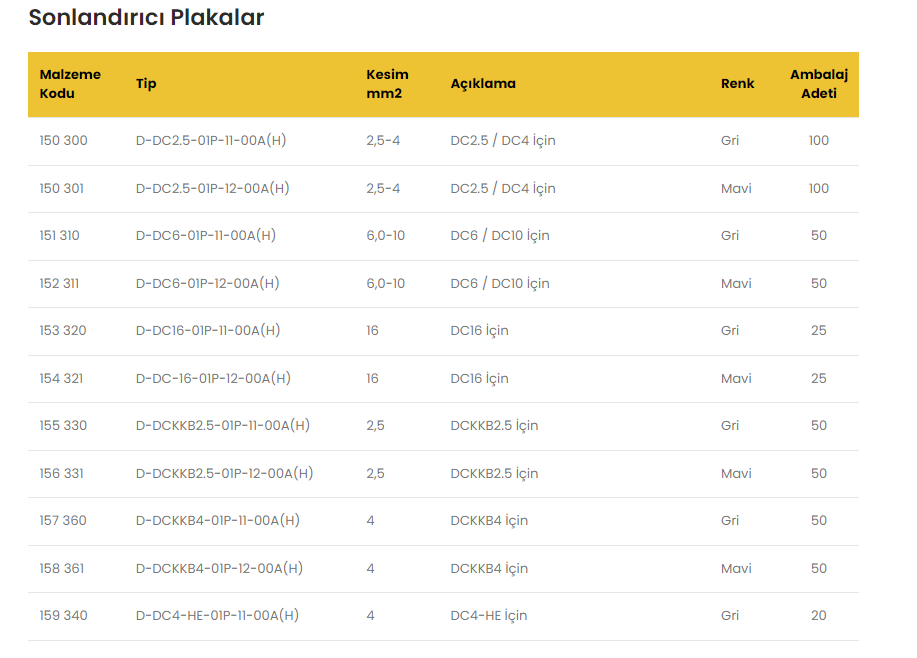This screenshot has height=658, width=917.
Task: Click type D-DC6-01P-11-00A(H)
Action: [205, 236]
